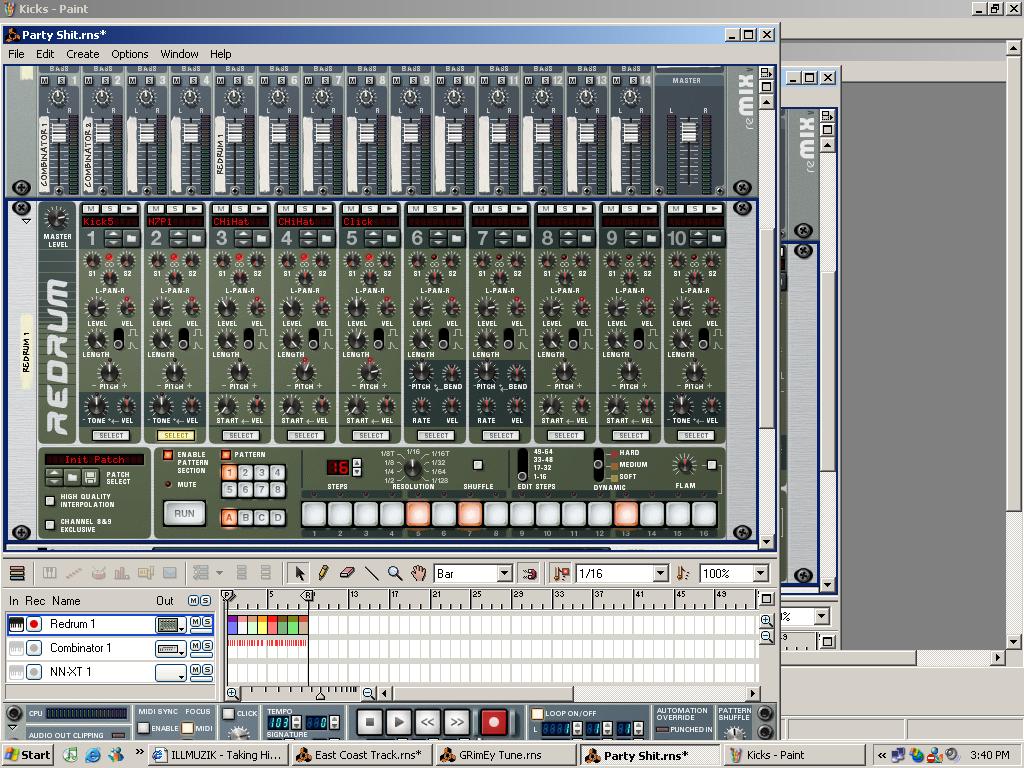Toggle Enable Pattern Section button
The width and height of the screenshot is (1024, 768).
point(168,455)
